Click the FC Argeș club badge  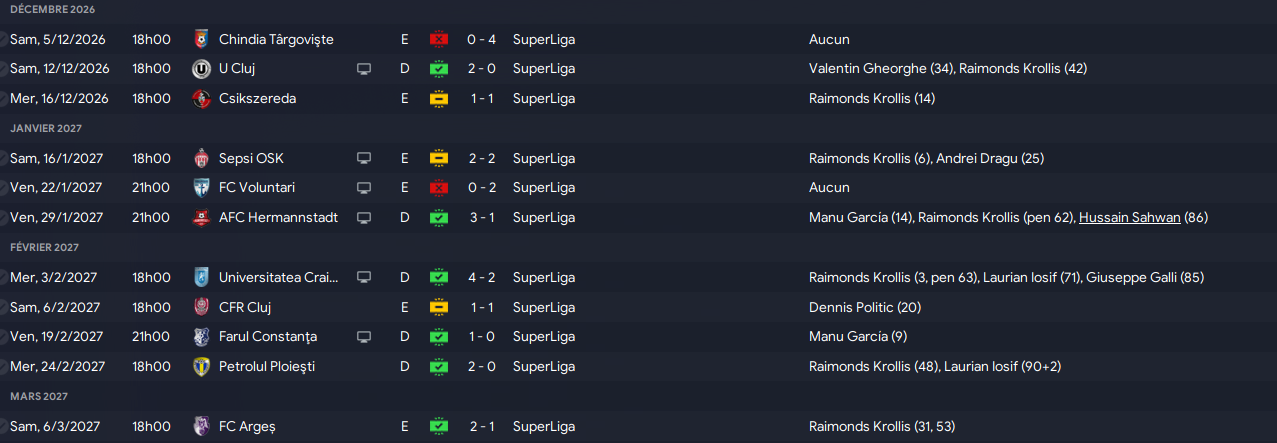201,426
